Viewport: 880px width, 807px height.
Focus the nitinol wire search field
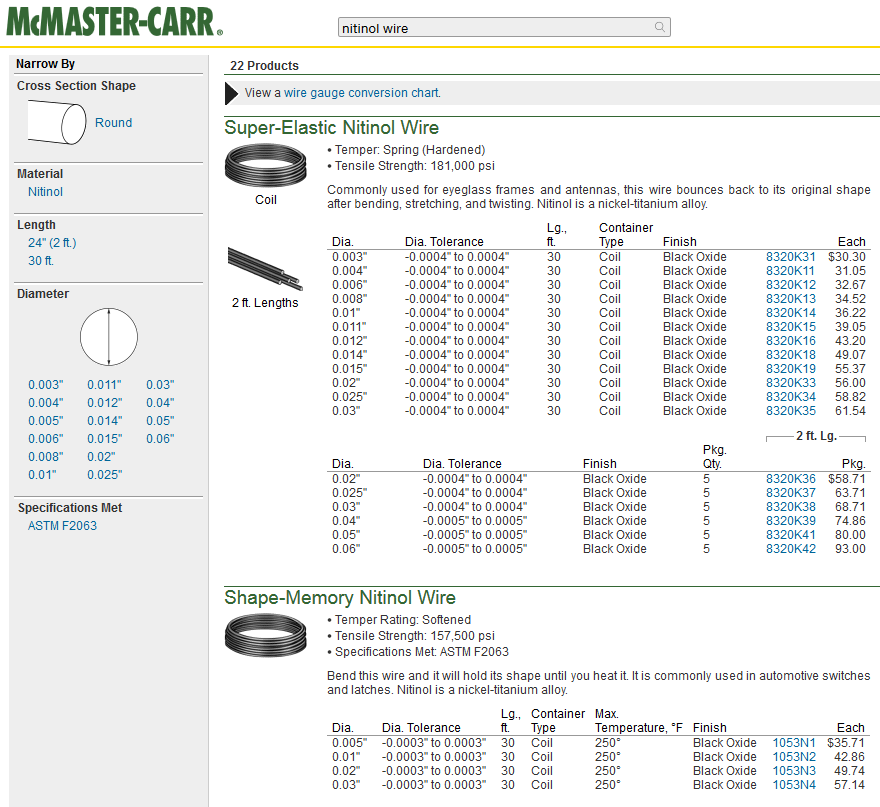tap(504, 27)
